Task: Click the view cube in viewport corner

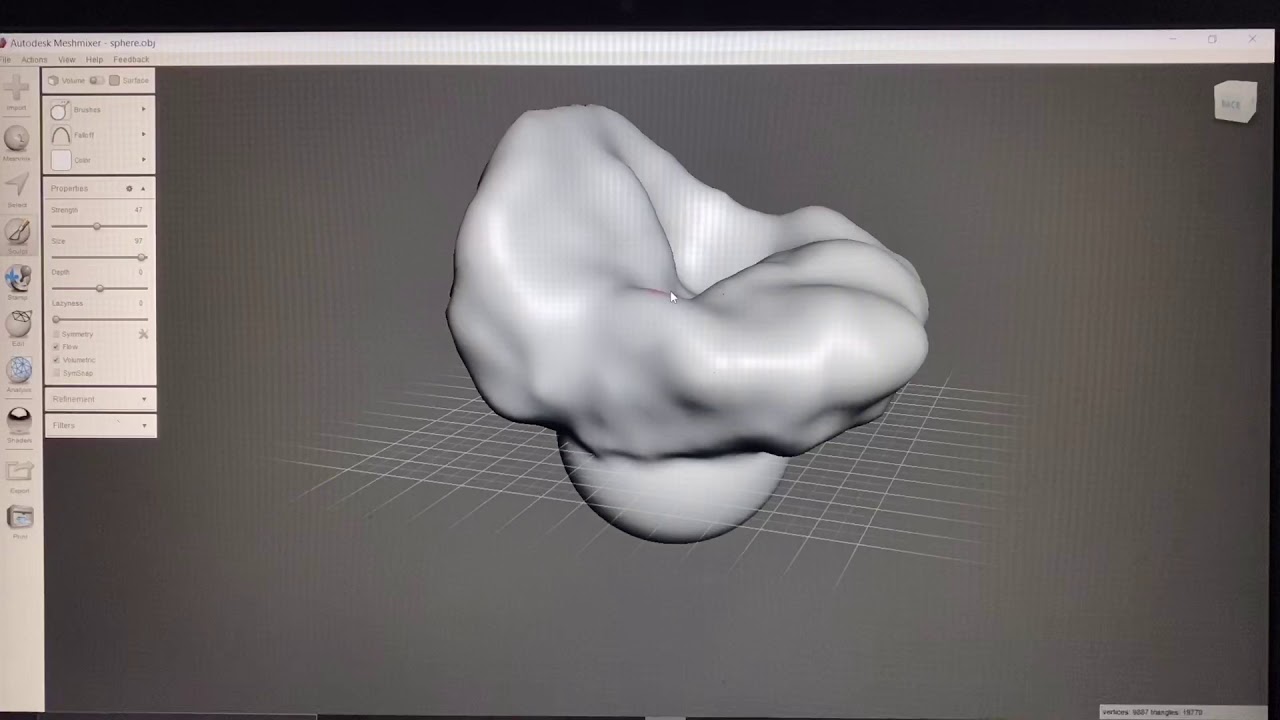Action: pyautogui.click(x=1235, y=102)
